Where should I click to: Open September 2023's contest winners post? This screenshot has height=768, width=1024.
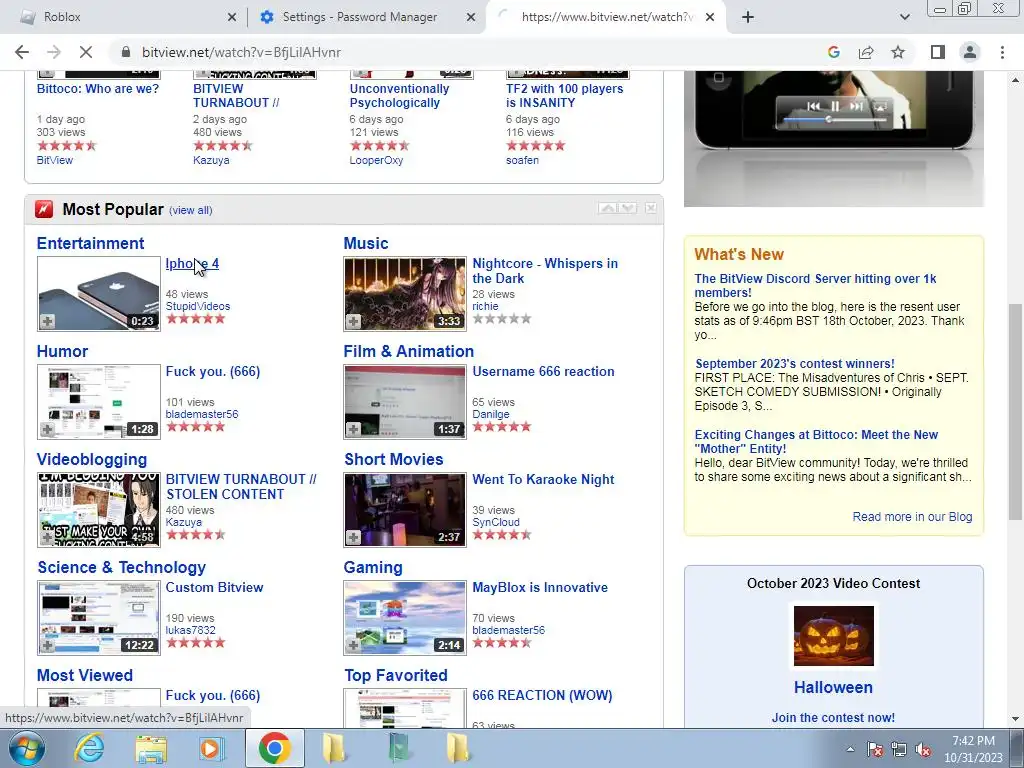[795, 364]
